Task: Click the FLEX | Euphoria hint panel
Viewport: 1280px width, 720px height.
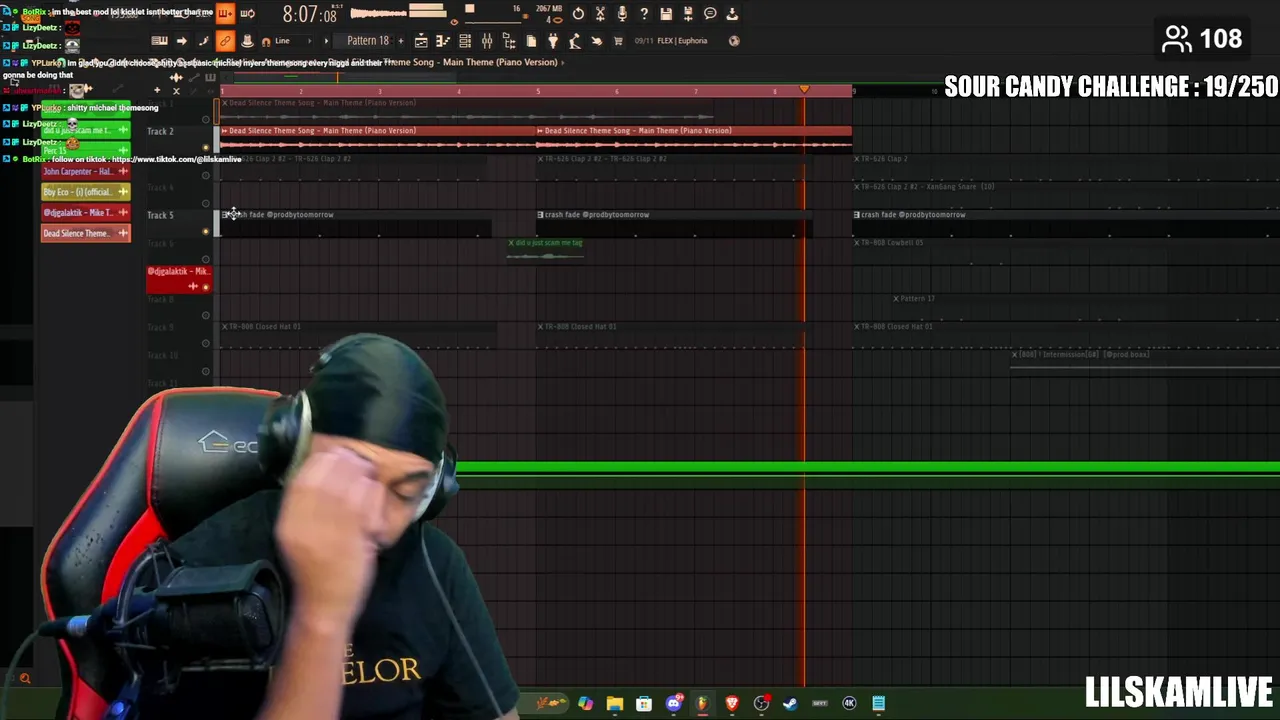Action: [670, 41]
